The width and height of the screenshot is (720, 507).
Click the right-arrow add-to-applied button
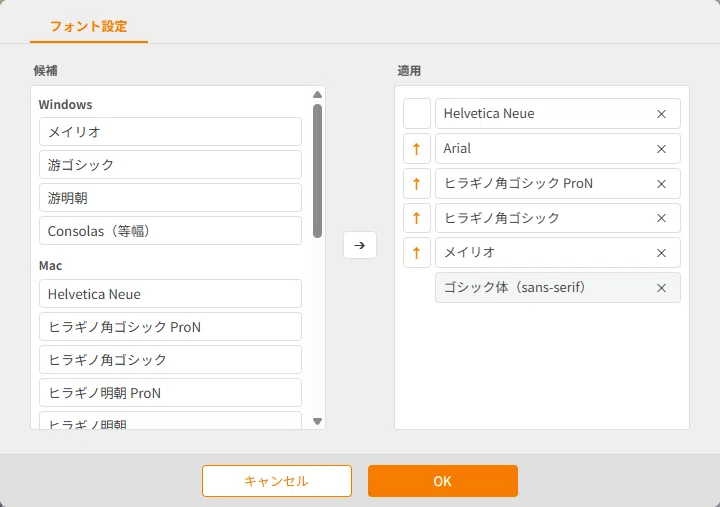[x=360, y=245]
